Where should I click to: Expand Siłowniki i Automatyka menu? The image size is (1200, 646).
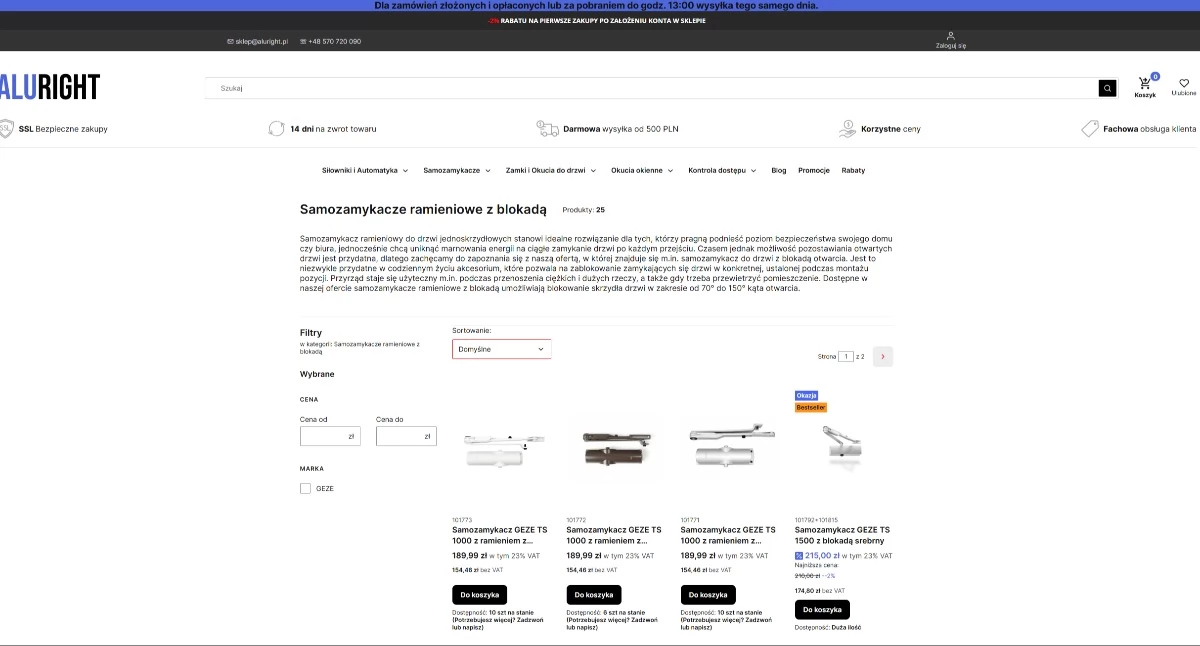365,170
